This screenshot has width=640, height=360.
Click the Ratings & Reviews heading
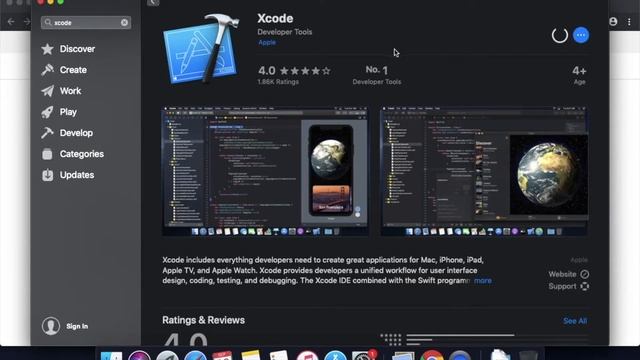point(203,320)
